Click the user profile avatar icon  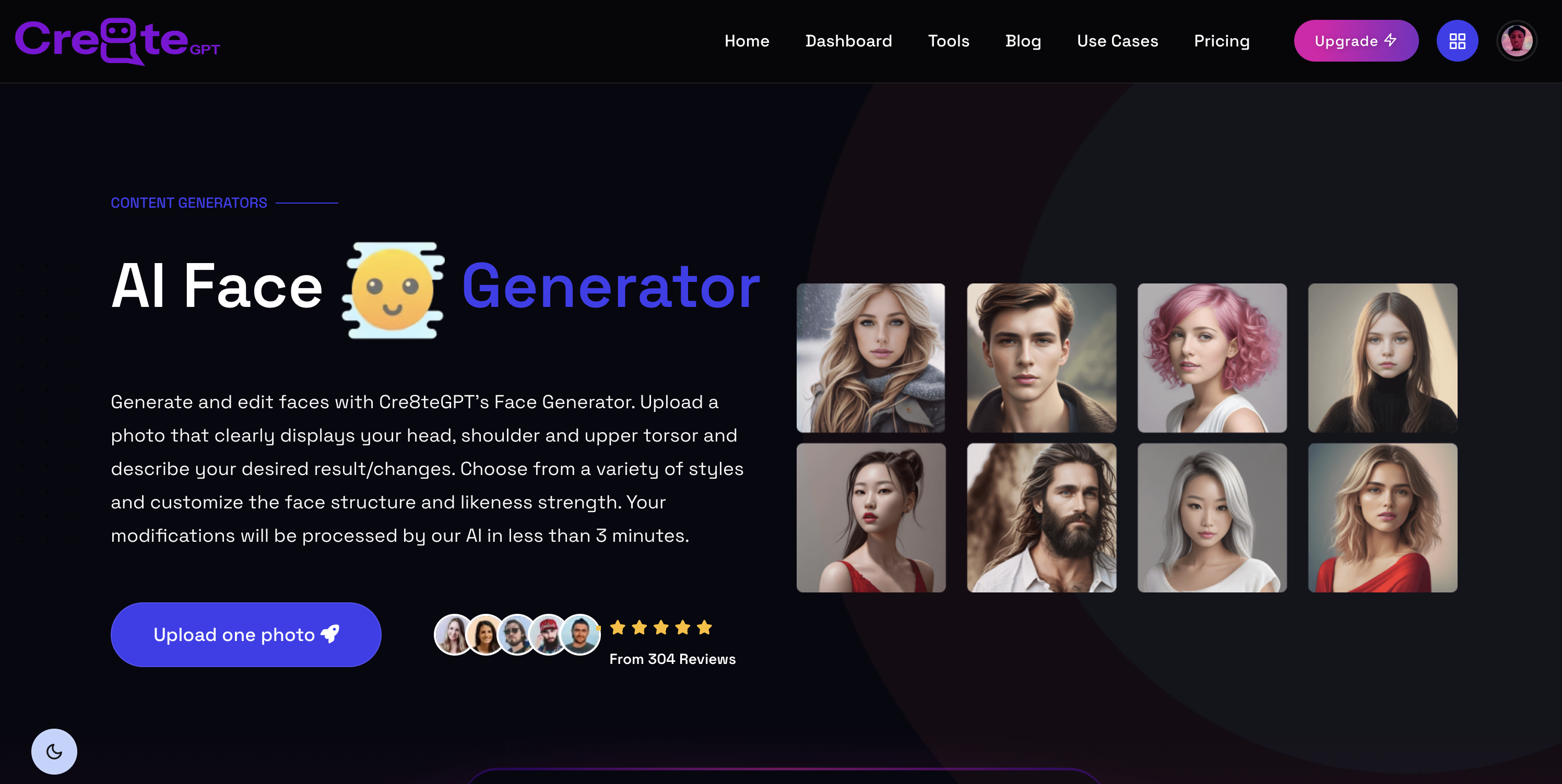(1516, 41)
